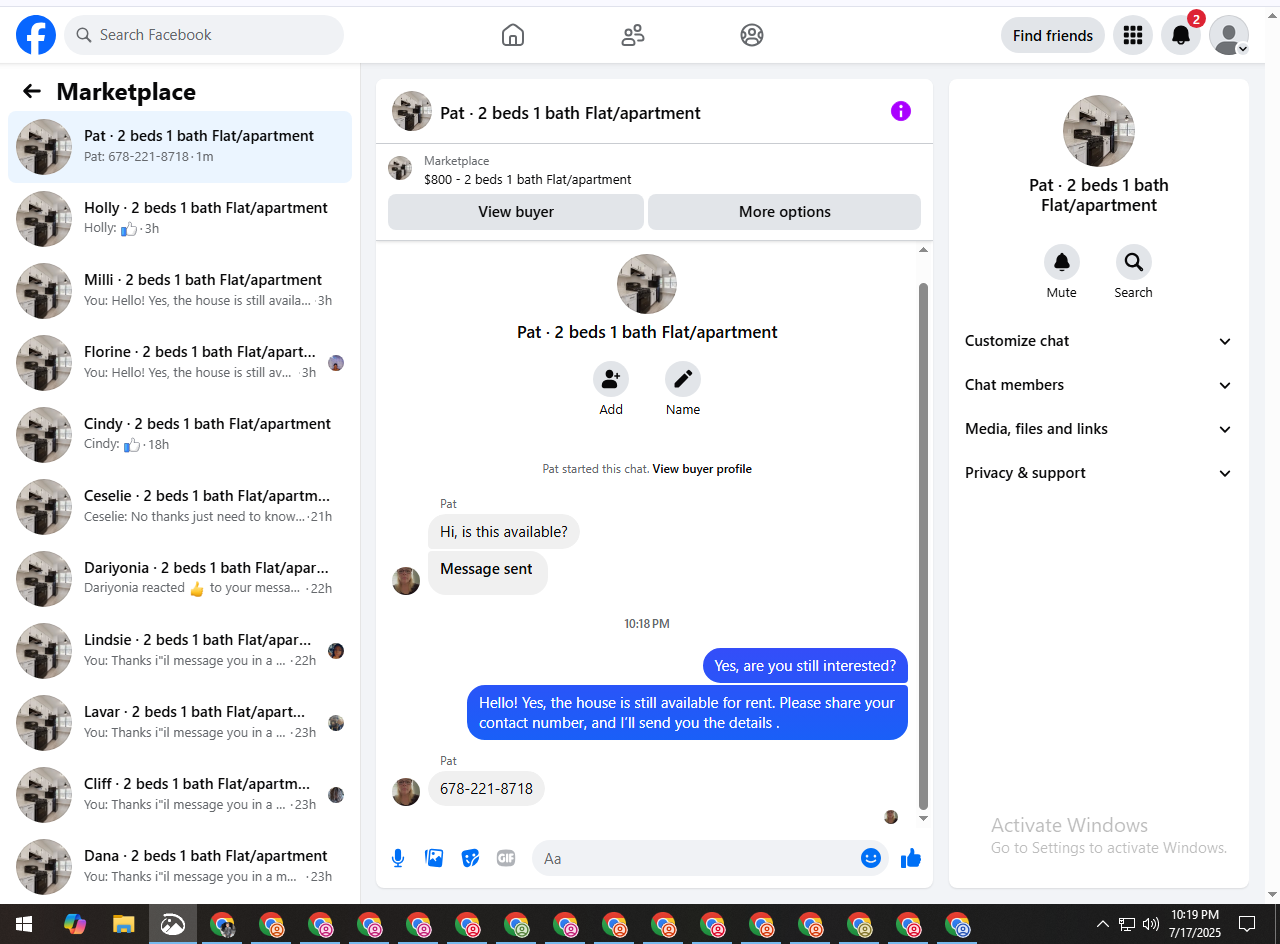Open the Groups icon in top navigation

[752, 35]
